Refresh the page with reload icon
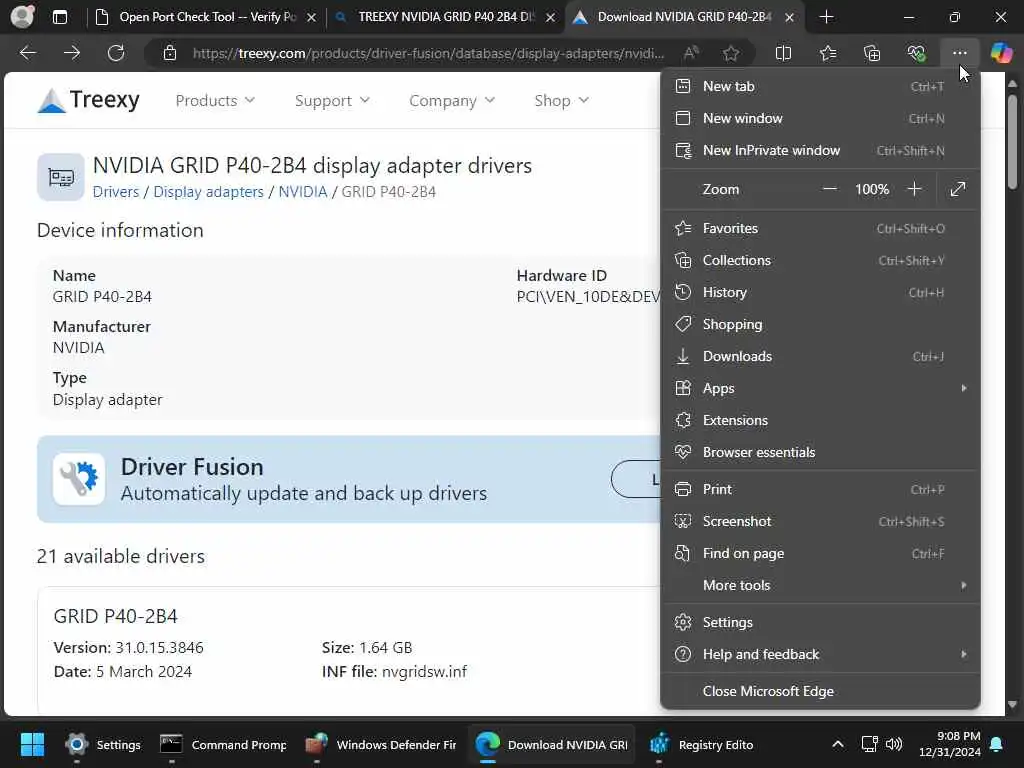 click(116, 53)
